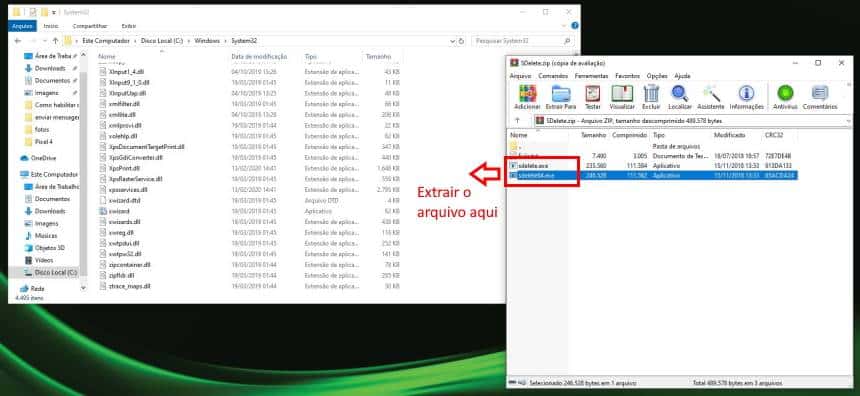Click Explorer sidebar scrollbar down arrow
This screenshot has height=396, width=860.
83,287
